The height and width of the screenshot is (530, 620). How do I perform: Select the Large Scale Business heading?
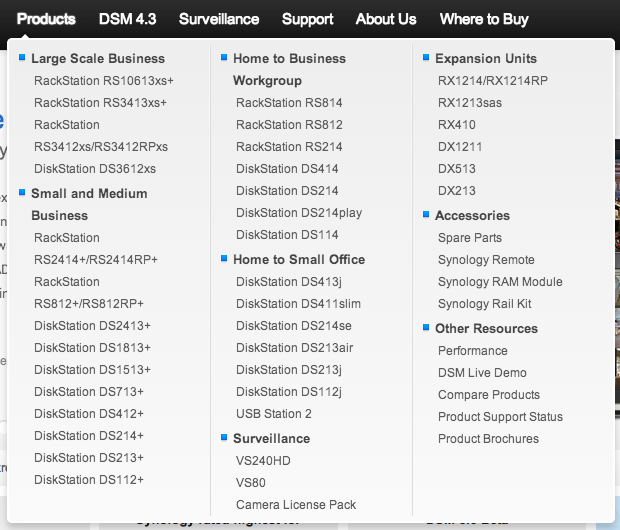point(98,59)
